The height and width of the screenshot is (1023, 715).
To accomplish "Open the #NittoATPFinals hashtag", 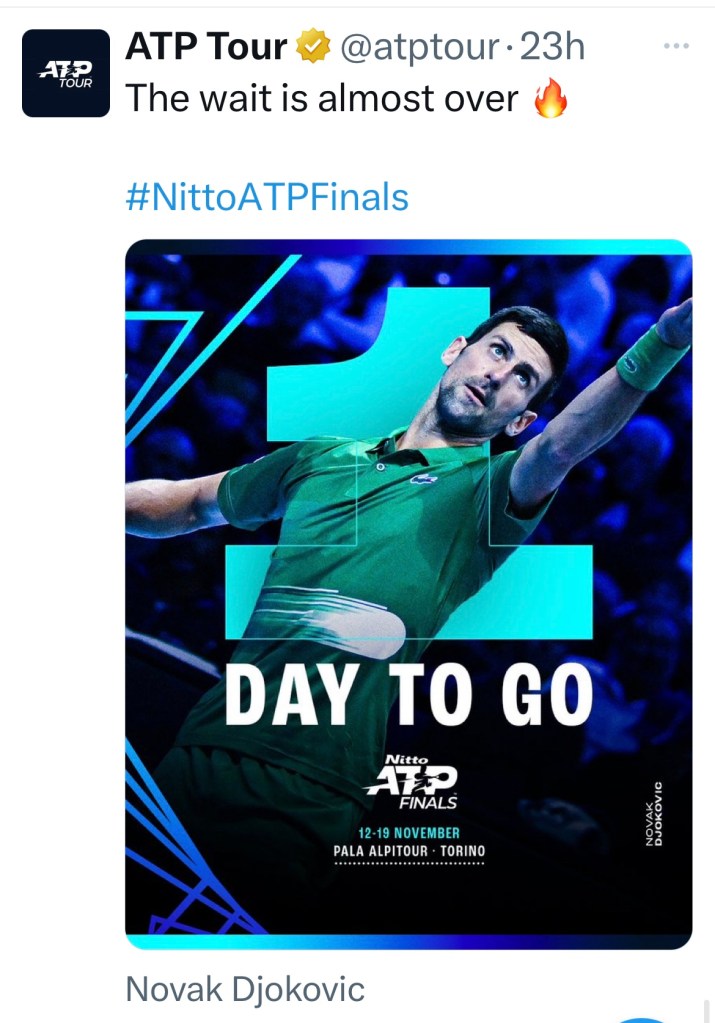I will tap(267, 197).
